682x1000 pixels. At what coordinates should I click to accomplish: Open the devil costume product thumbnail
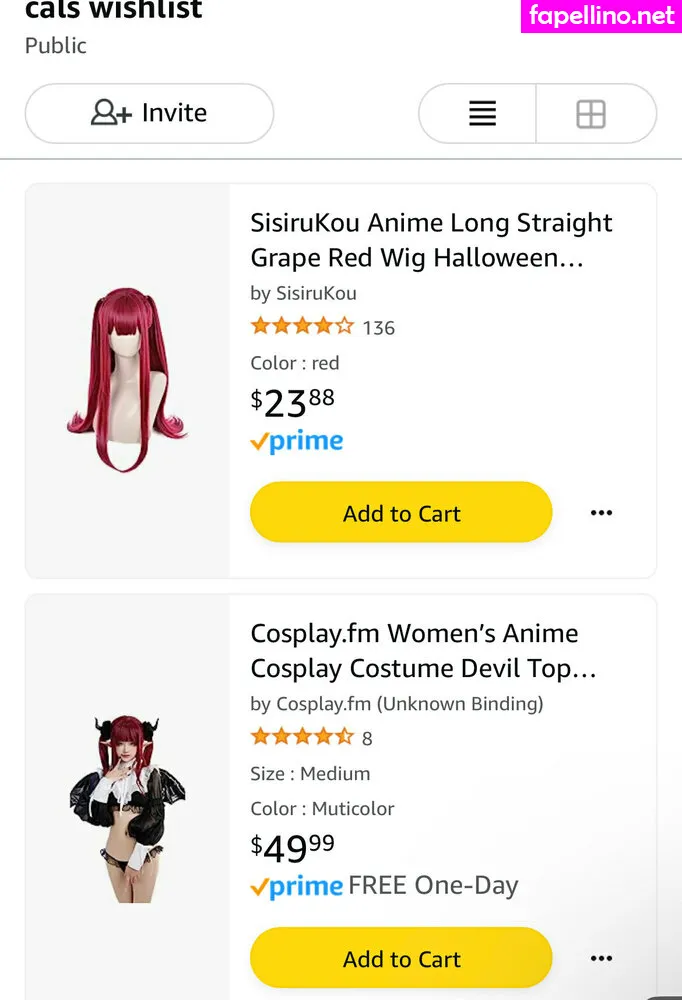point(127,808)
